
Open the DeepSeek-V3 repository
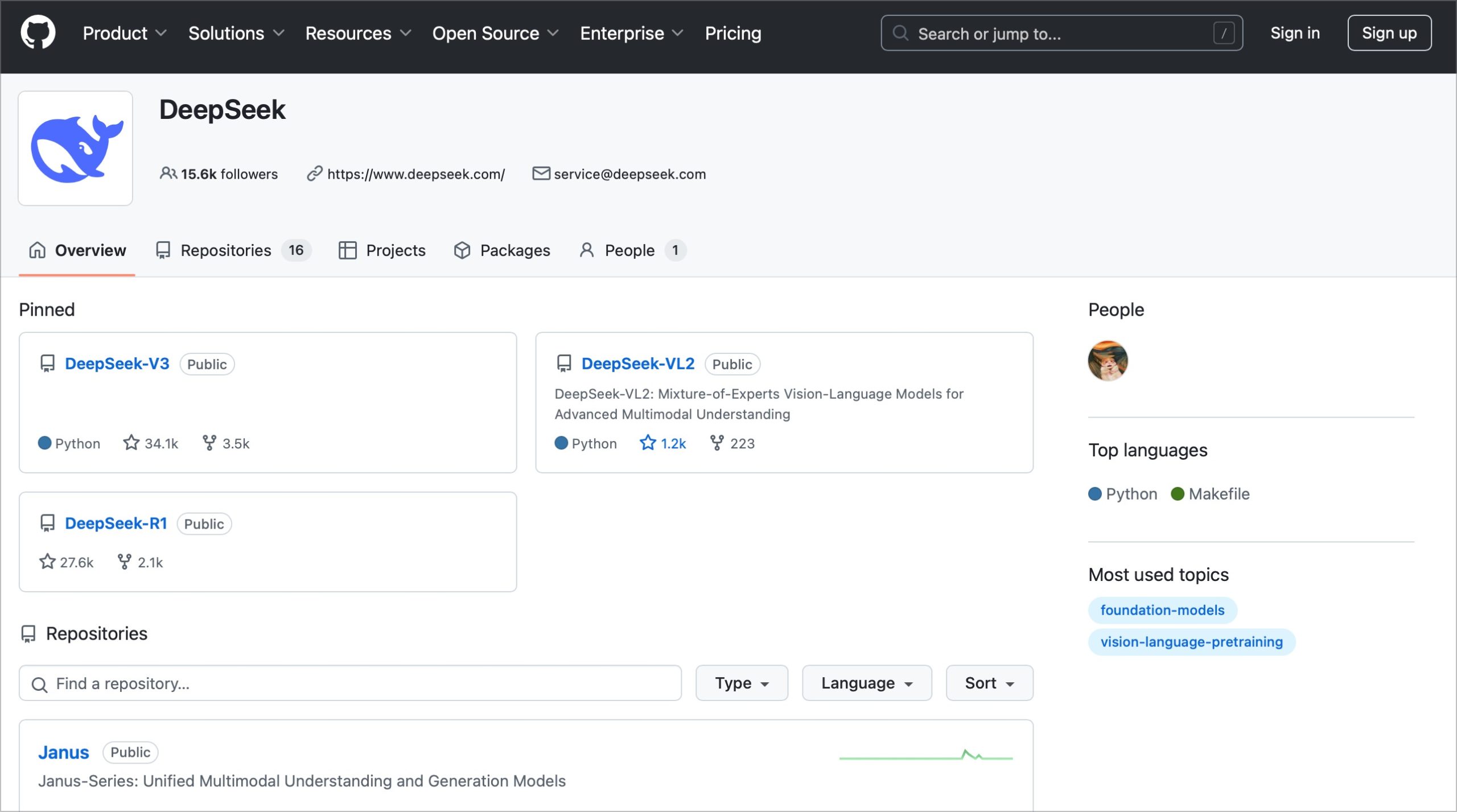tap(117, 364)
